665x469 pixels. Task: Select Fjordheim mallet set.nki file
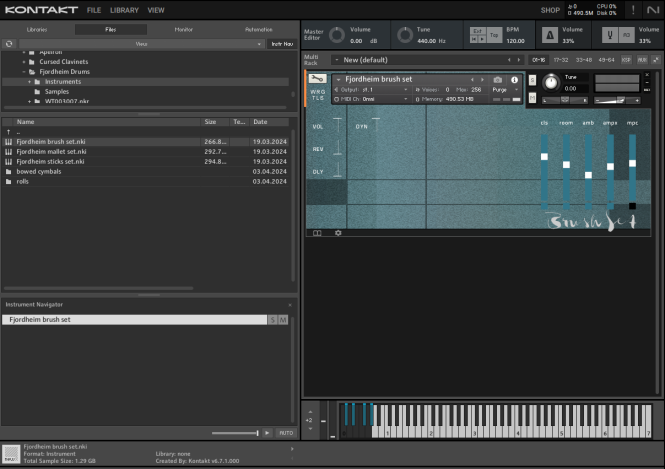click(146, 151)
